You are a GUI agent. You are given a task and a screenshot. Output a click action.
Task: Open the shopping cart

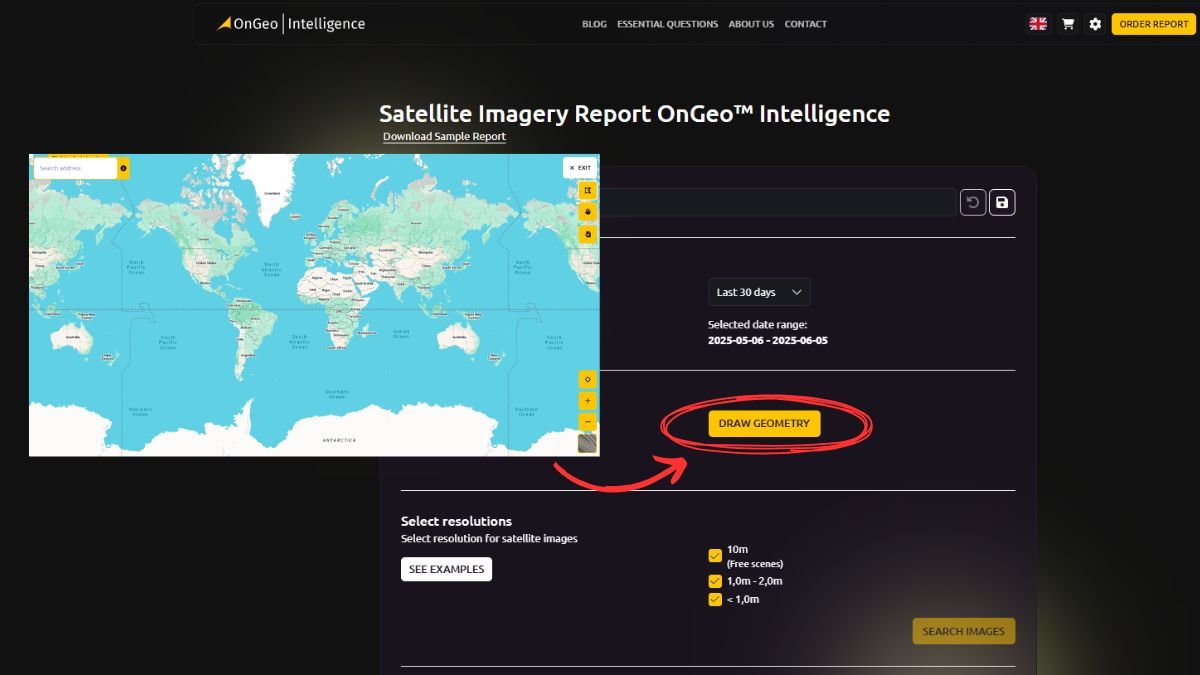pos(1068,24)
